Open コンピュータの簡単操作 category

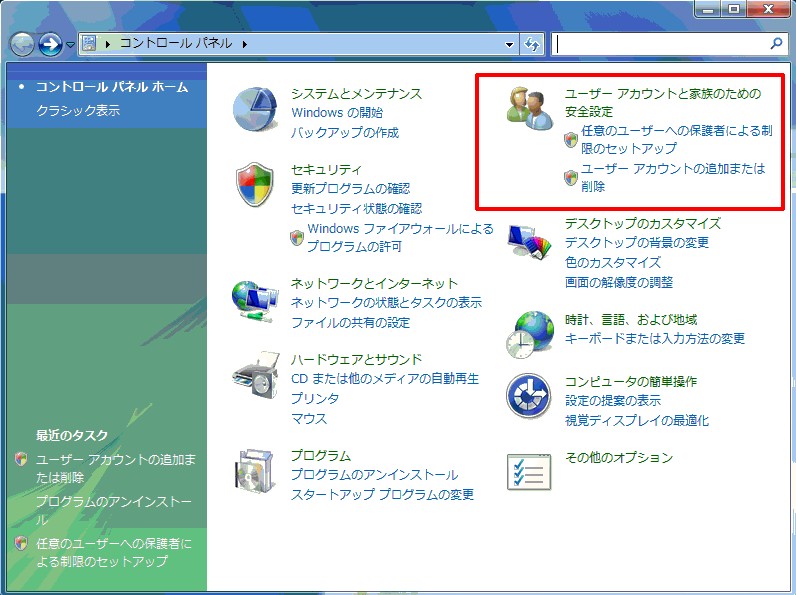point(631,381)
